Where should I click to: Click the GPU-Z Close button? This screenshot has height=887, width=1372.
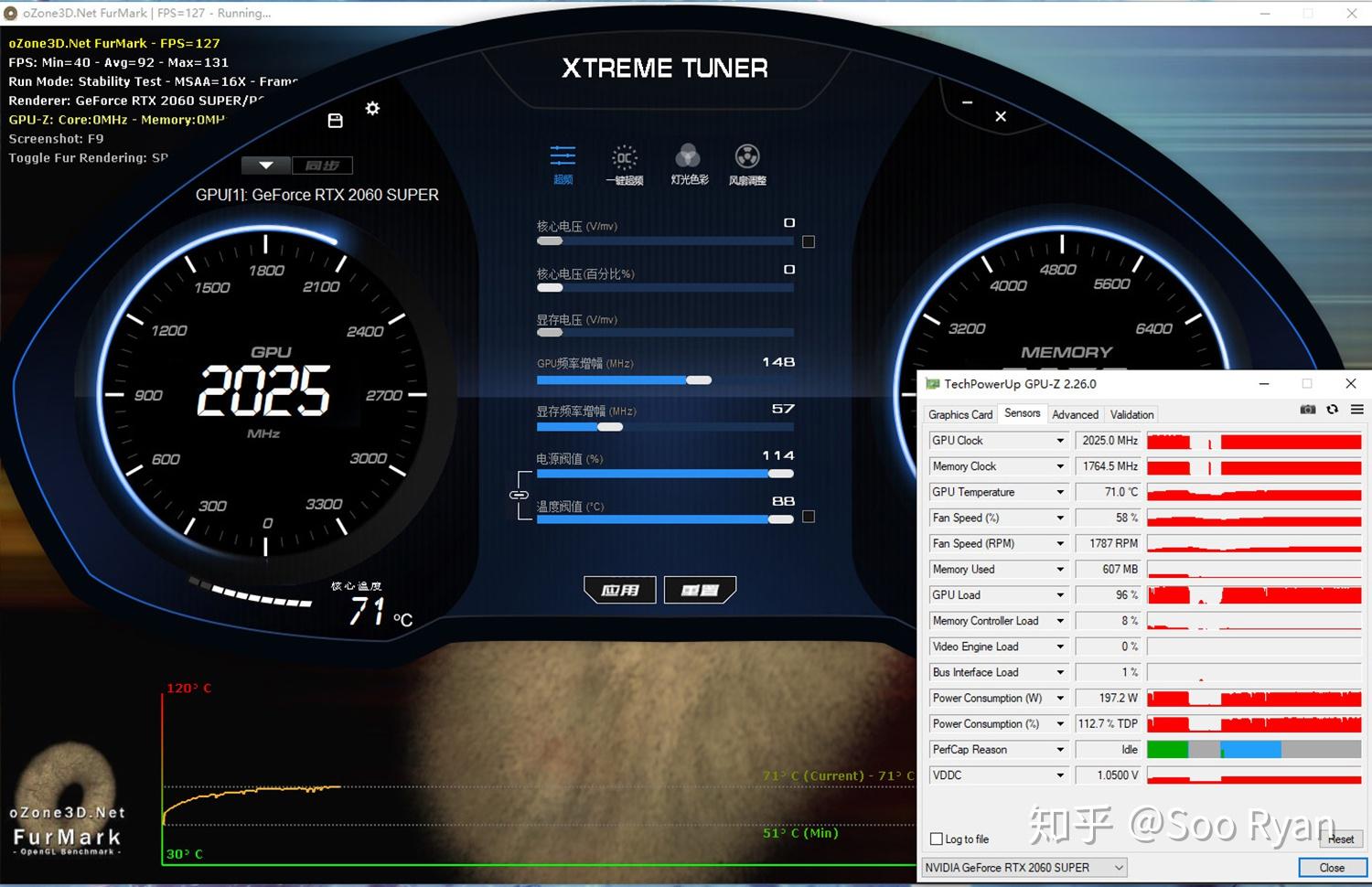tap(1332, 868)
